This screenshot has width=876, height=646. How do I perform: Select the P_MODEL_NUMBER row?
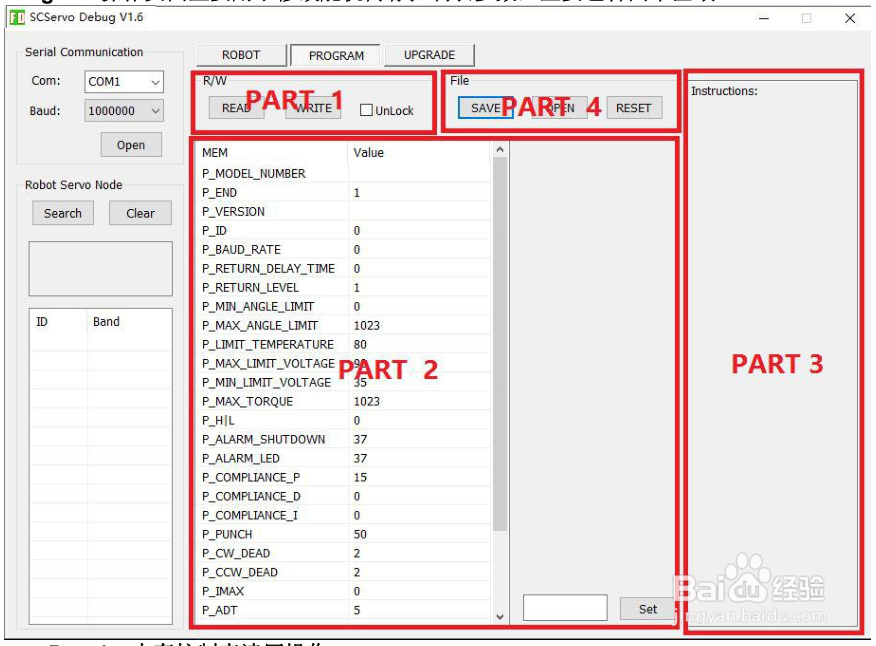pyautogui.click(x=345, y=174)
